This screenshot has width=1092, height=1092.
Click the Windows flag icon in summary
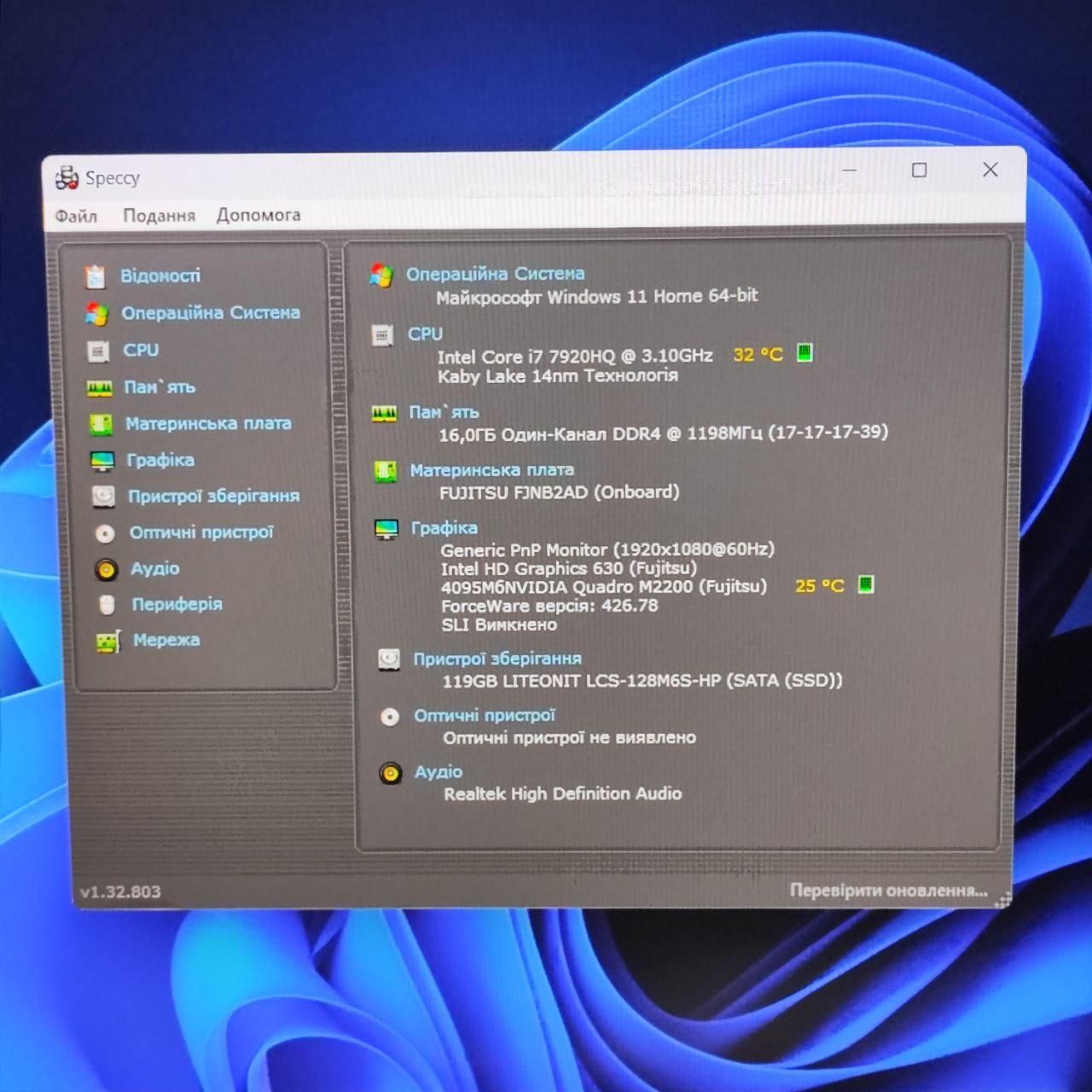(x=381, y=276)
